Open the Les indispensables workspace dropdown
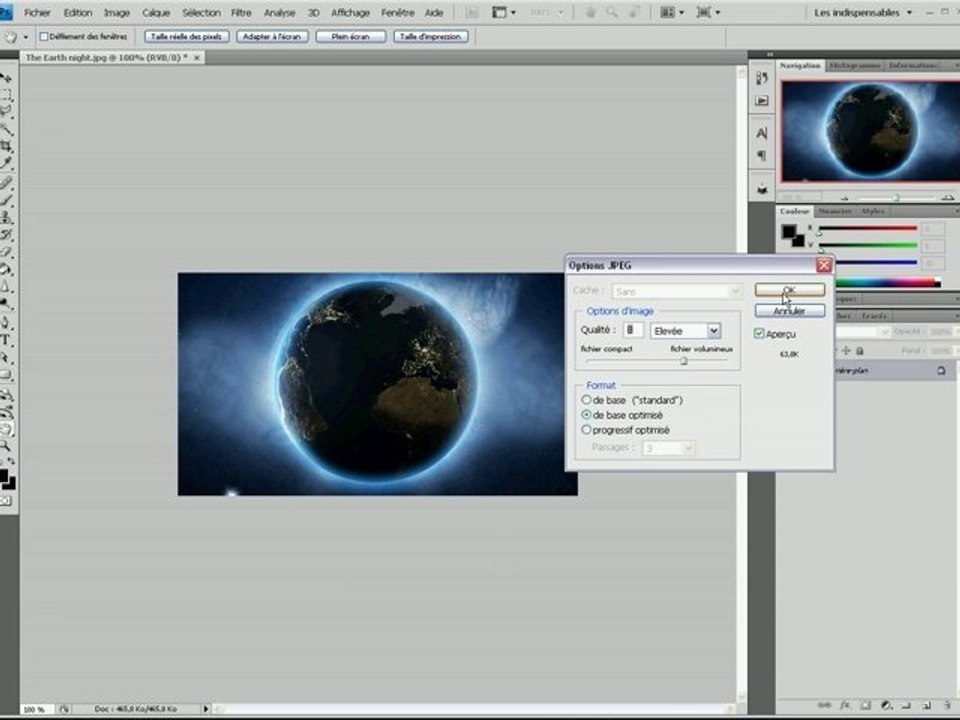Screen dimensions: 960x720 point(863,12)
